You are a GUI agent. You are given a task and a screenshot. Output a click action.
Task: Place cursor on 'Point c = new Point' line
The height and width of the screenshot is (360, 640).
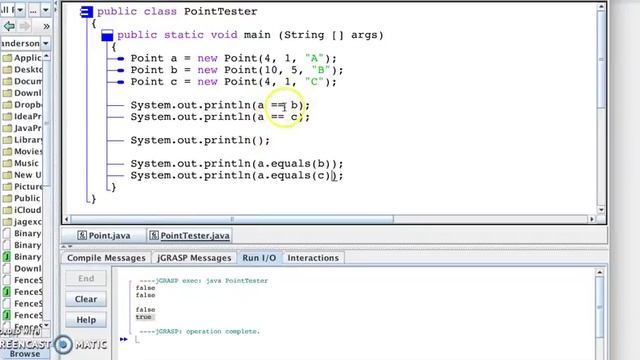(233, 82)
